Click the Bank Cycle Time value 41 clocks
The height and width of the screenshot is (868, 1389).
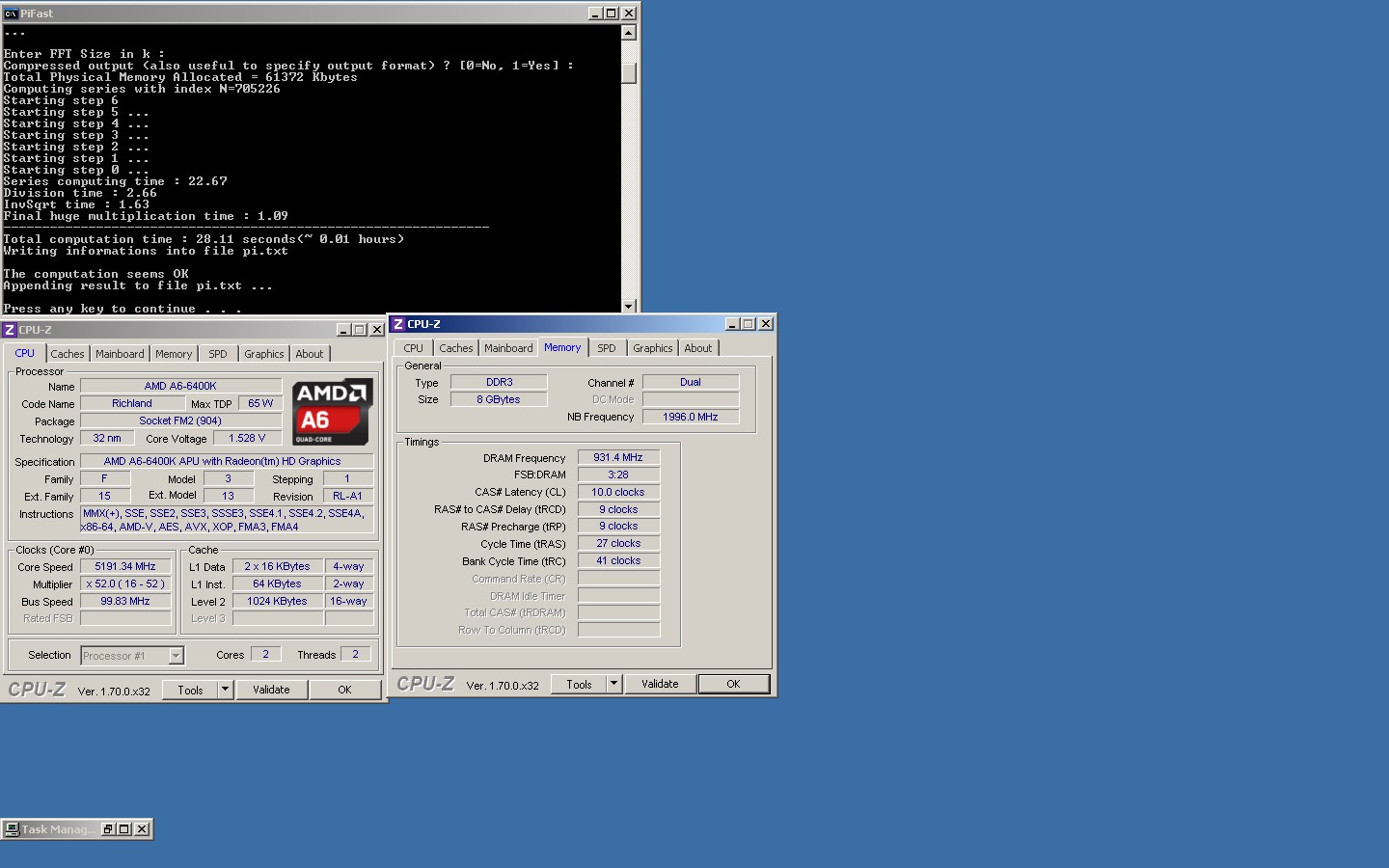pos(618,561)
